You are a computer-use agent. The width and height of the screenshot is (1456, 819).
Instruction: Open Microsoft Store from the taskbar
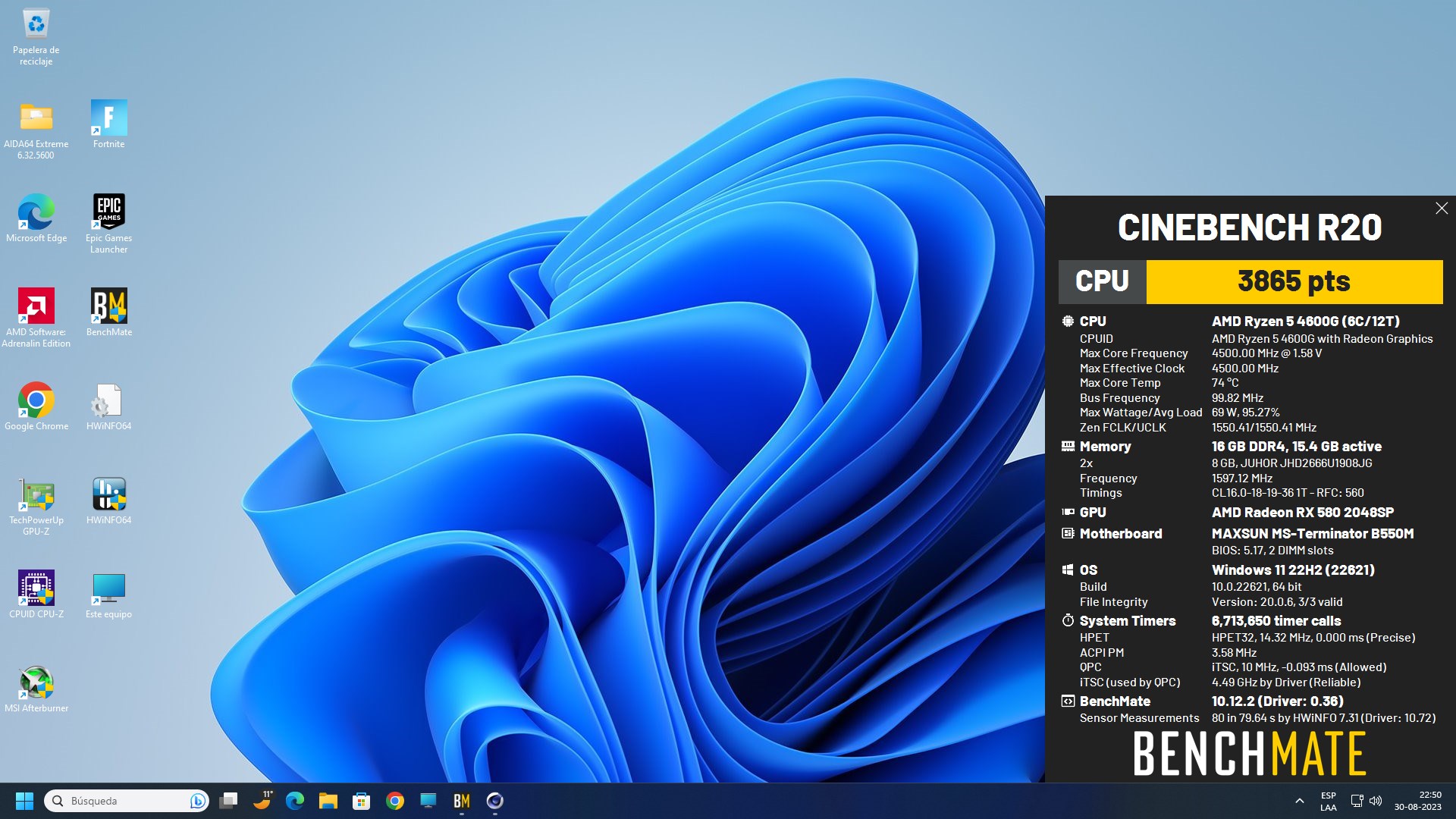pos(362,801)
